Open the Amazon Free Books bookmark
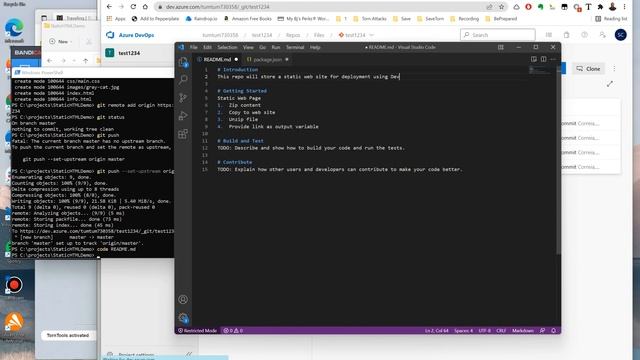 click(248, 19)
